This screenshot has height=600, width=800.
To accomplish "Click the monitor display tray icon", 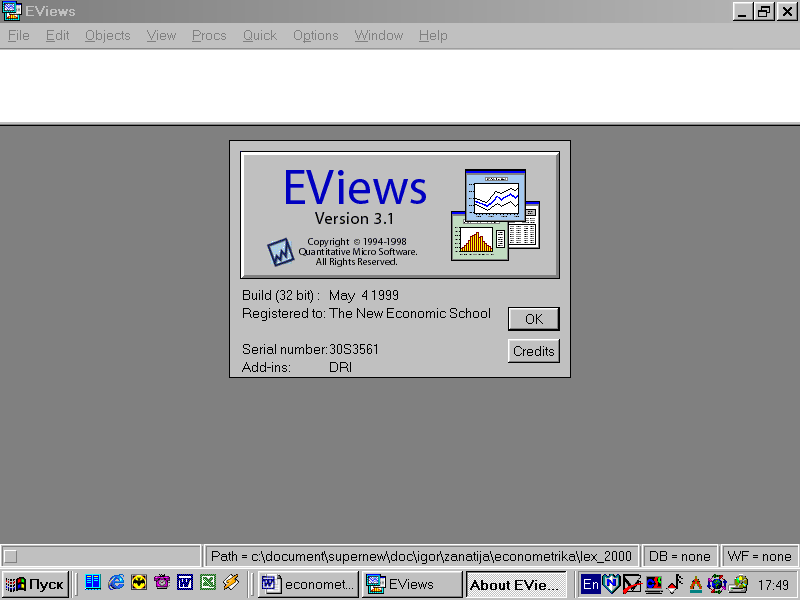I will pyautogui.click(x=654, y=584).
